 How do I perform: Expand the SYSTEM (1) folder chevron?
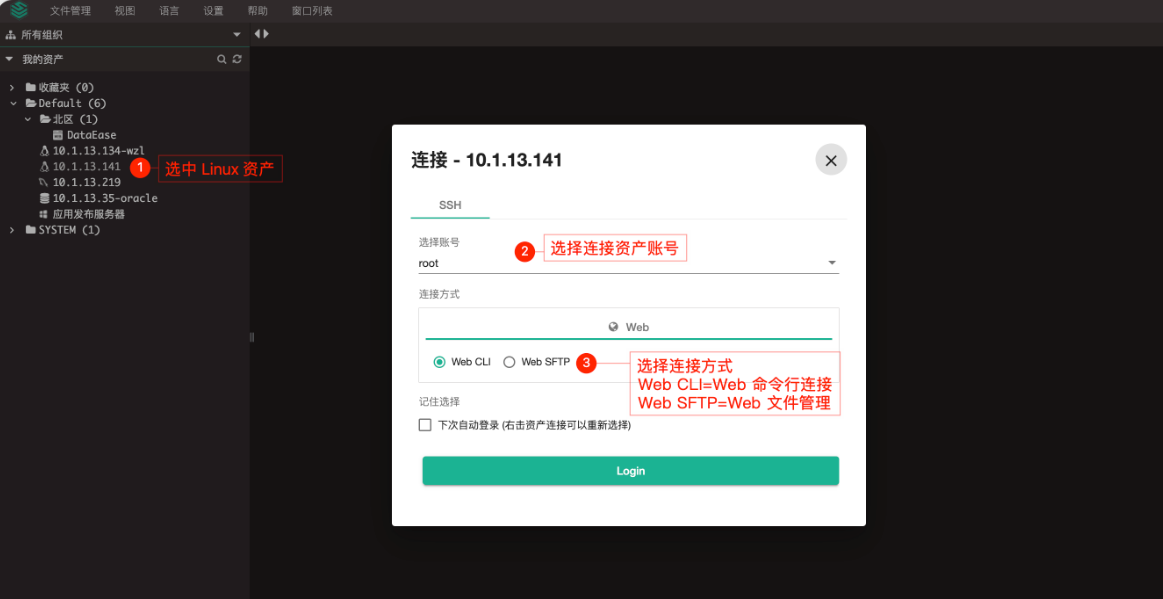pos(12,230)
